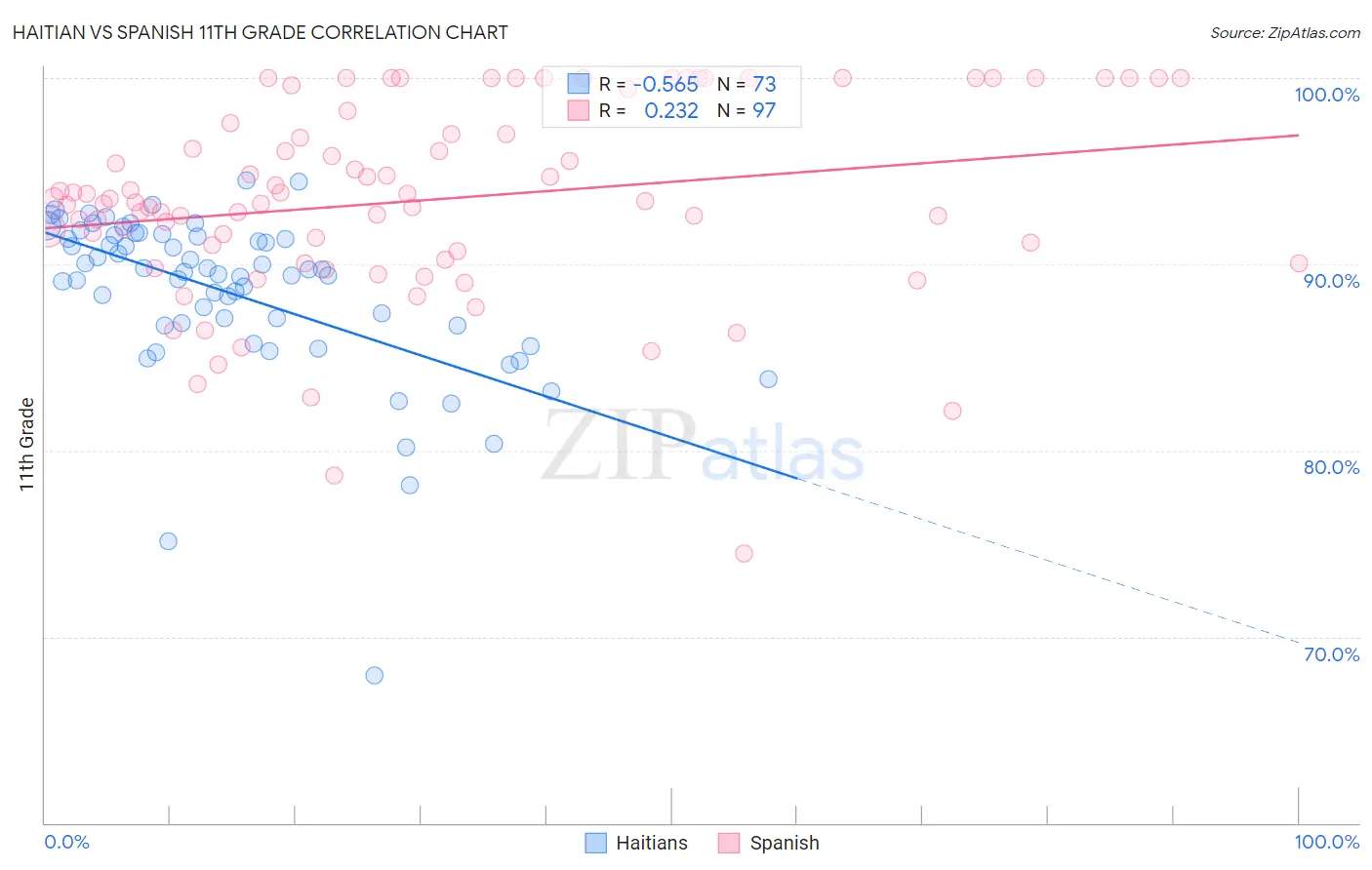Click the N = 97 sample count

coord(747,110)
